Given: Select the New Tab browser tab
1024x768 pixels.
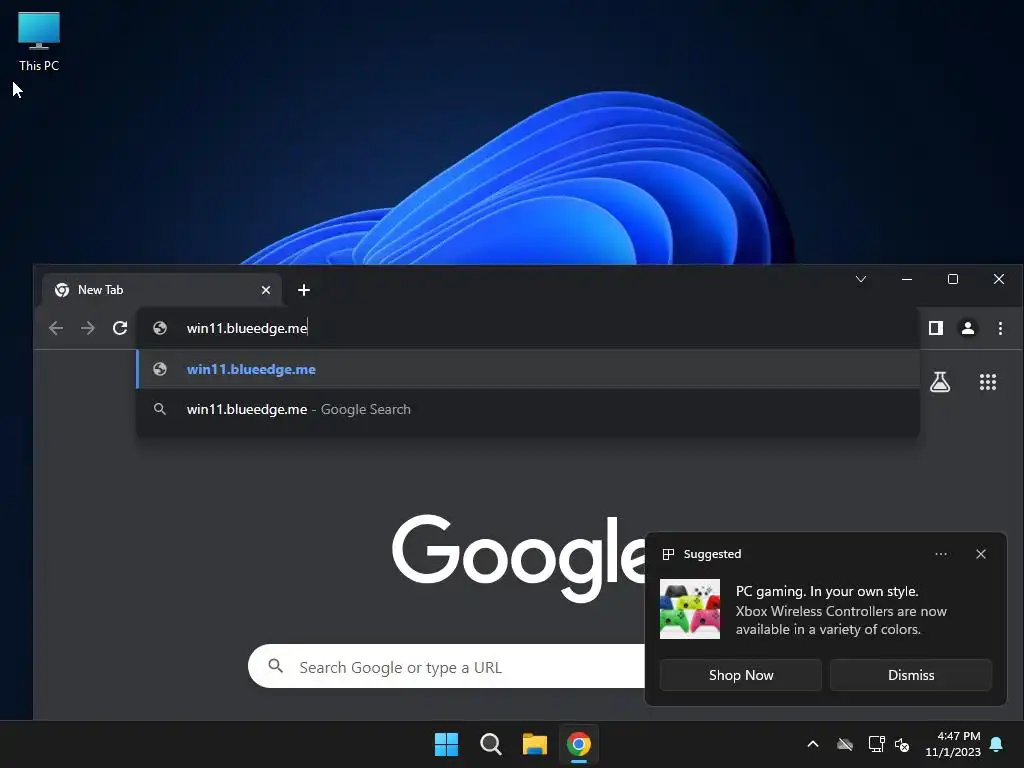Looking at the screenshot, I should [x=163, y=290].
